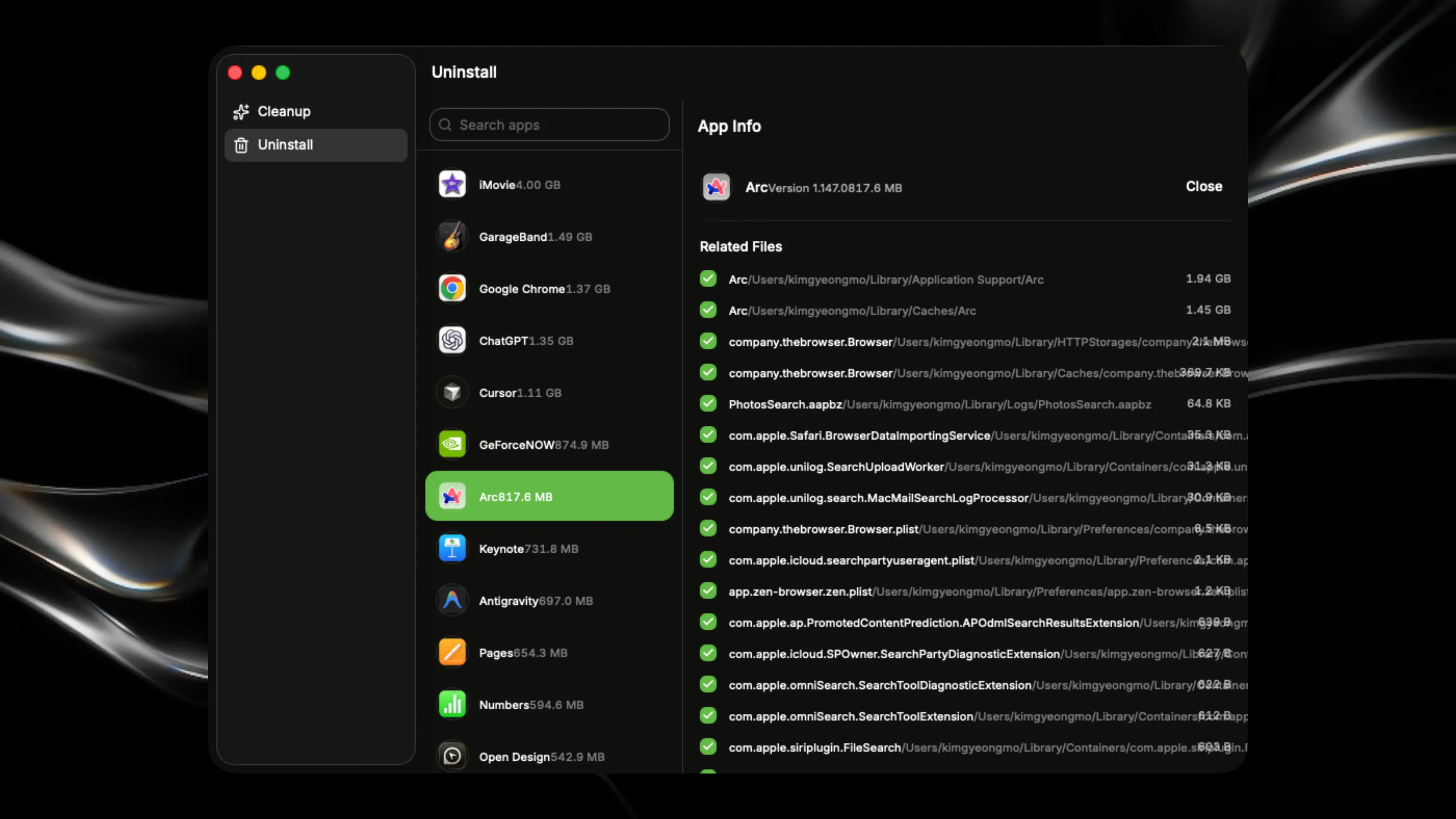Uncheck MacMailSearchLogProcessor checkbox
This screenshot has width=1456, height=819.
point(708,497)
